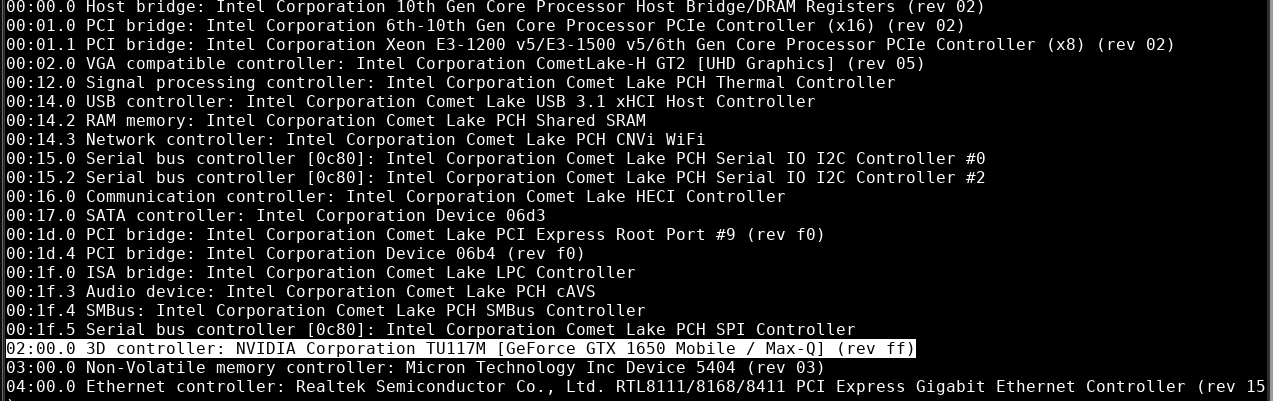Click the PCI bridge Device 06b4 line
This screenshot has width=1273, height=401.
click(295, 254)
